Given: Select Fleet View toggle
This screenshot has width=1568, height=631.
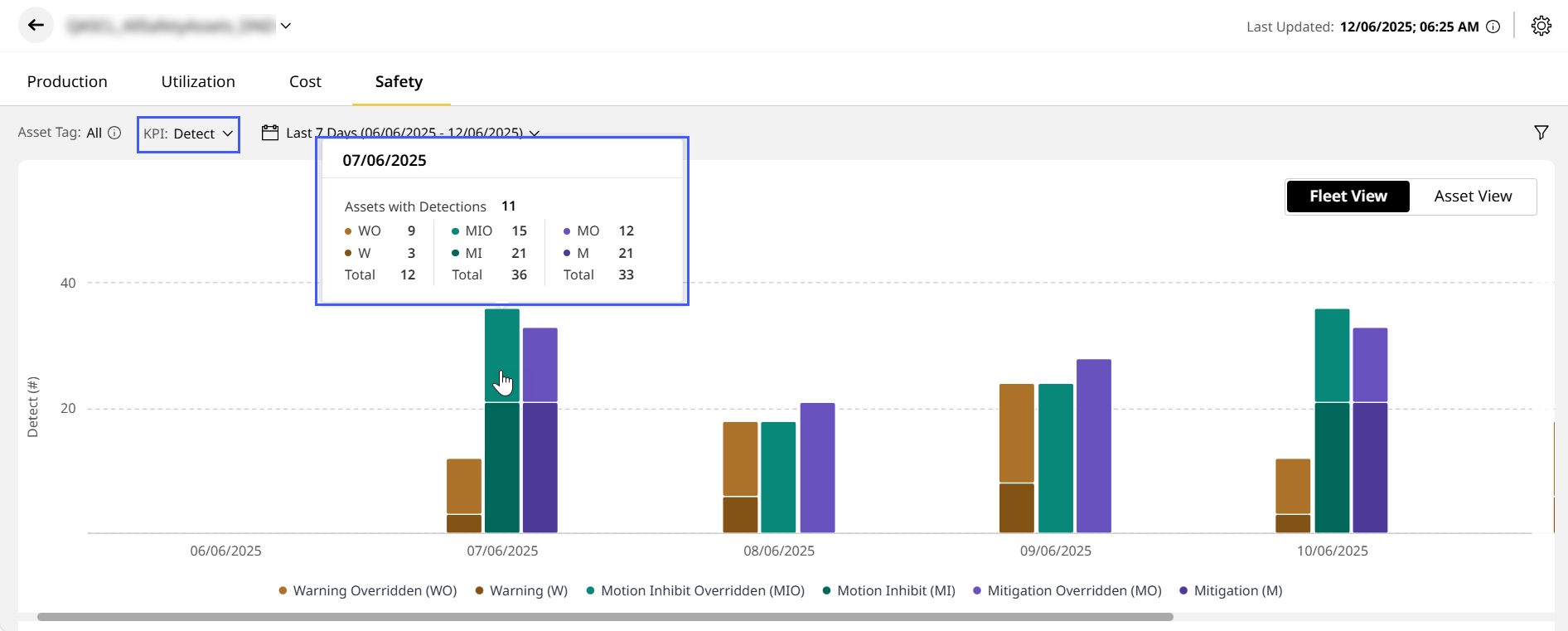Looking at the screenshot, I should 1348,197.
